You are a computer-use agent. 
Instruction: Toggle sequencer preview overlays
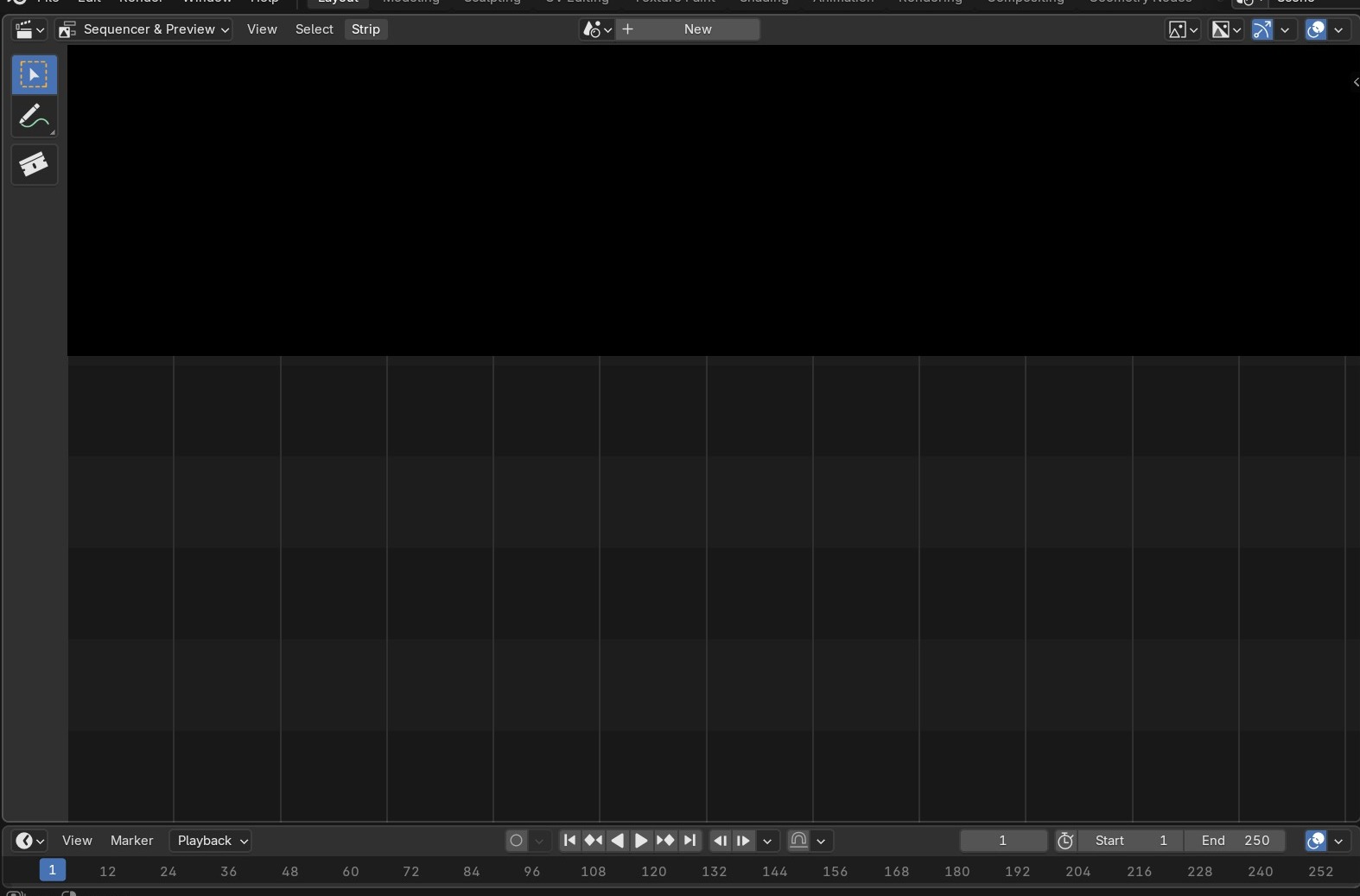tap(1316, 29)
